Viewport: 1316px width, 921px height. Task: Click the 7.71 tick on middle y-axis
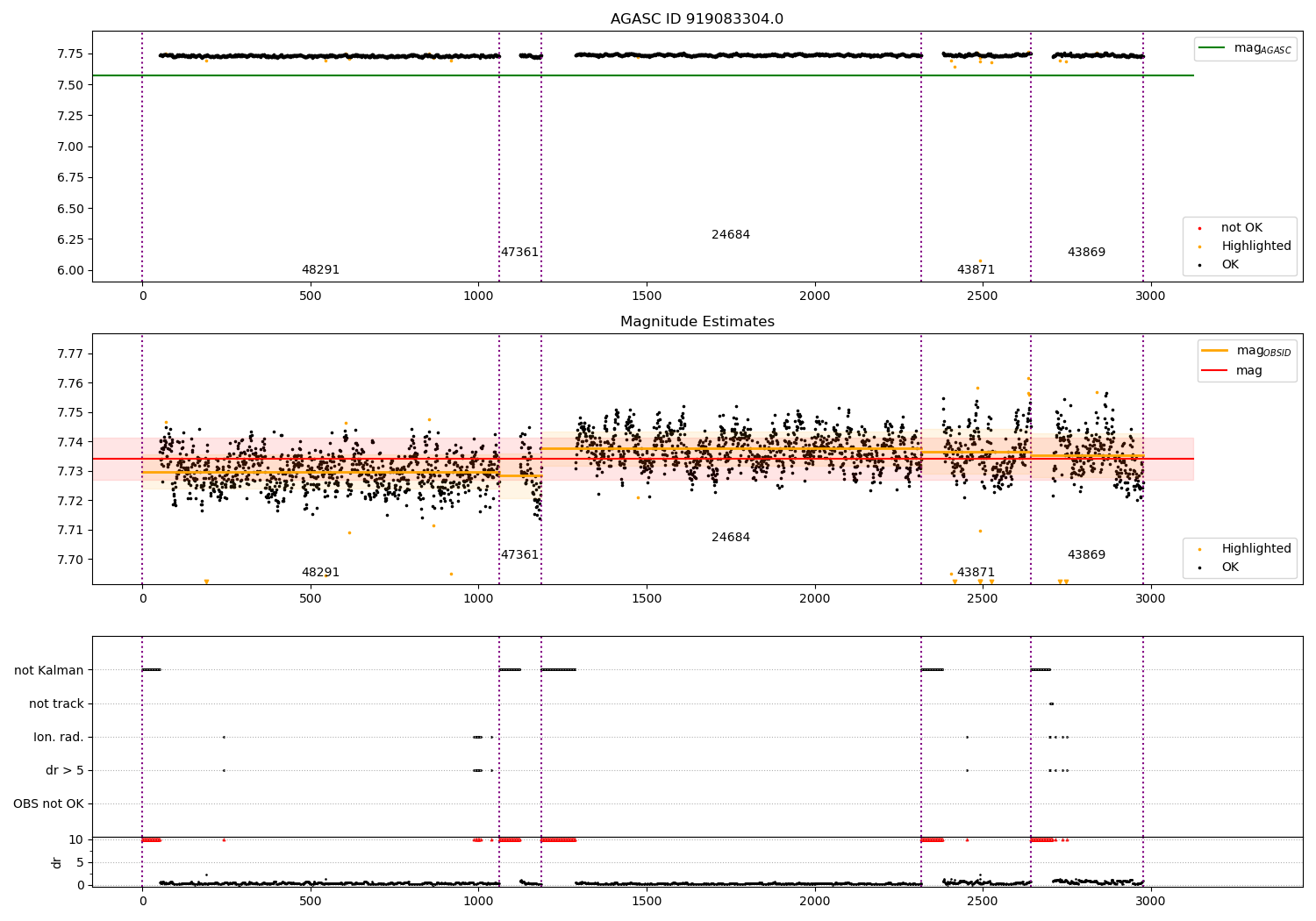pos(69,530)
